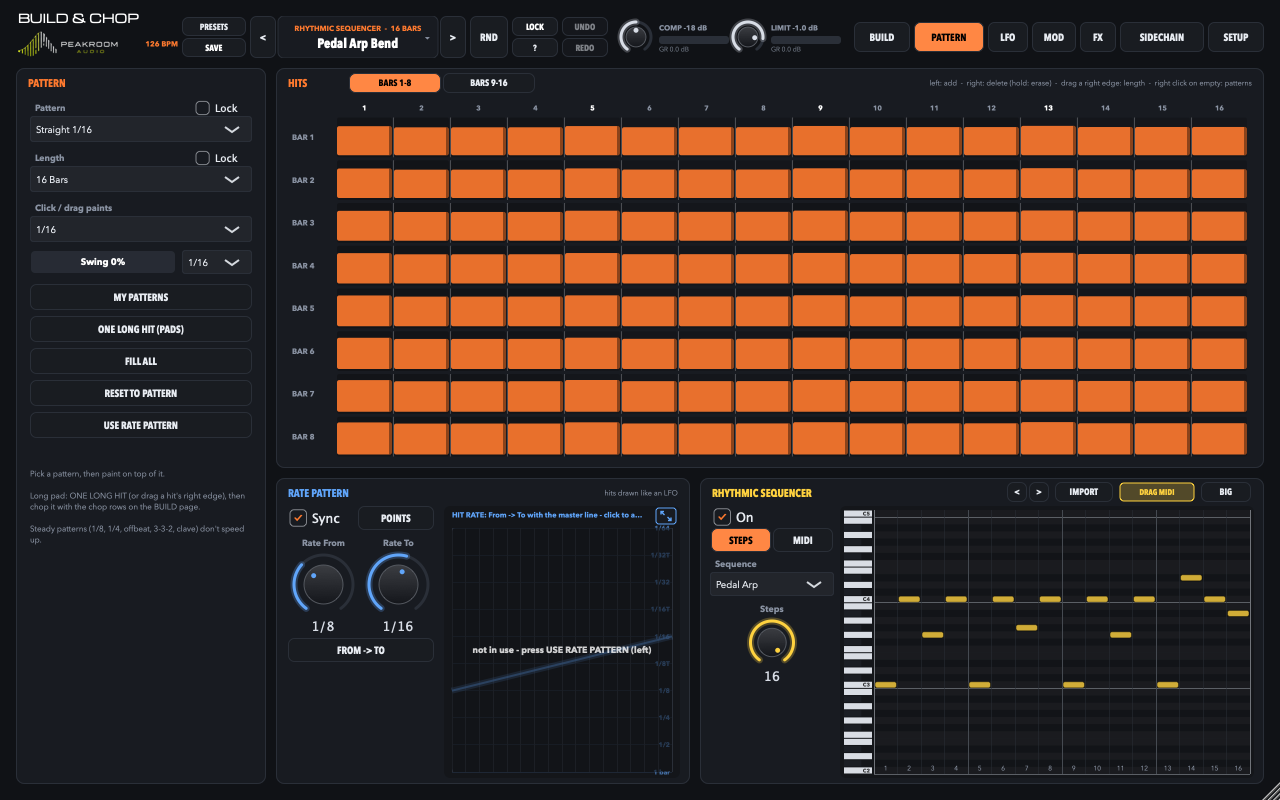This screenshot has height=800, width=1280.
Task: Click the POINTS button
Action: [396, 518]
